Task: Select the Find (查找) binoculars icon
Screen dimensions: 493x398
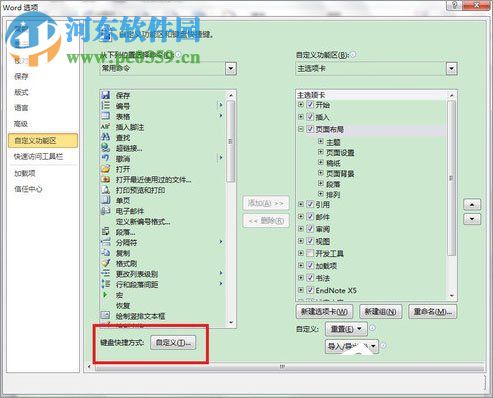Action: point(105,137)
